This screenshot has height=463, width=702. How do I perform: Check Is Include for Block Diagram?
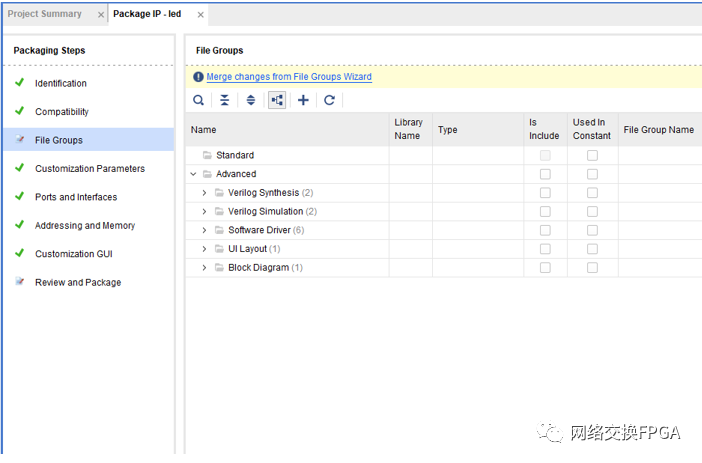(x=545, y=268)
